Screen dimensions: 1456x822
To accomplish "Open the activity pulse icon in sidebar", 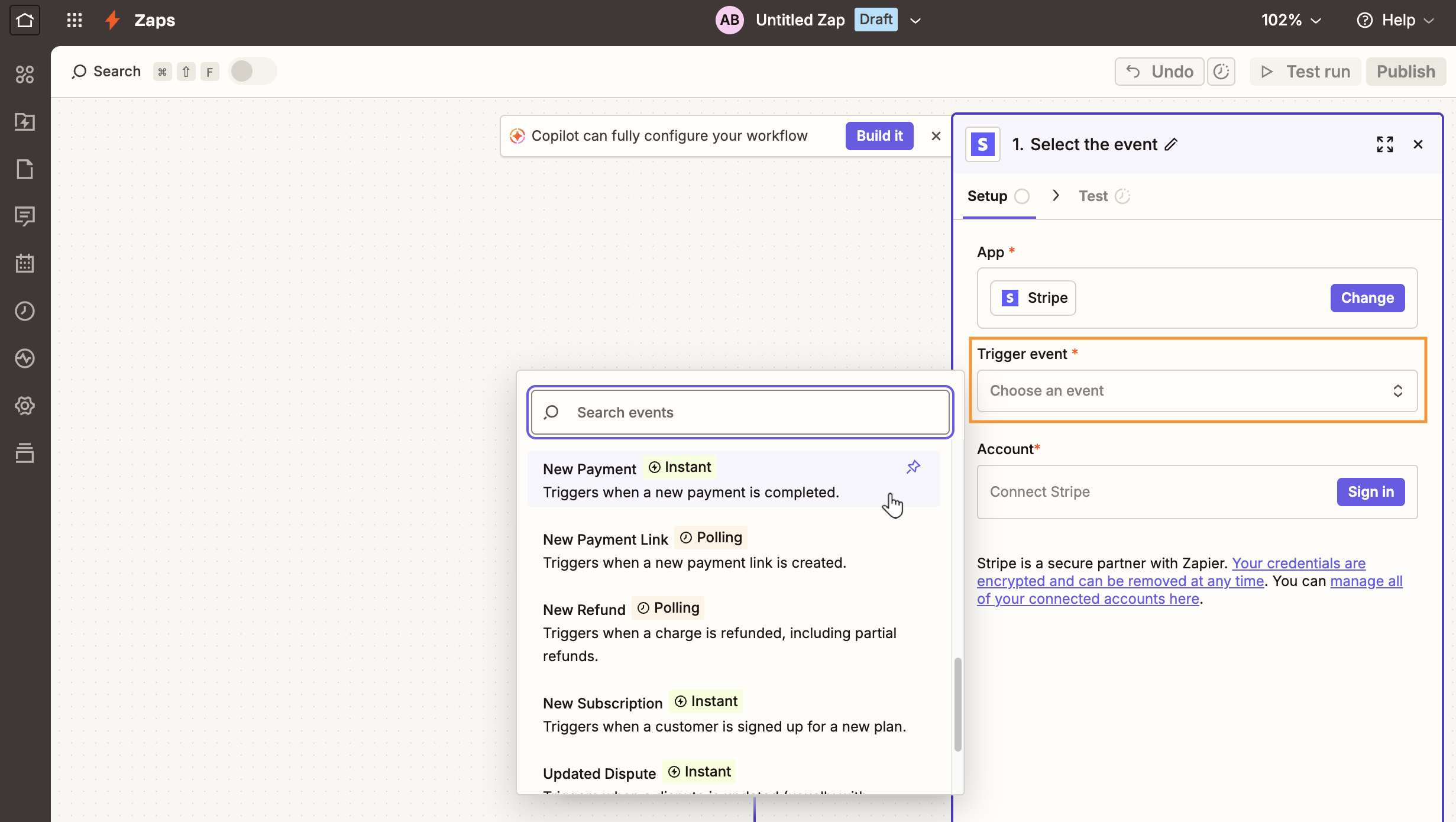I will pos(25,358).
